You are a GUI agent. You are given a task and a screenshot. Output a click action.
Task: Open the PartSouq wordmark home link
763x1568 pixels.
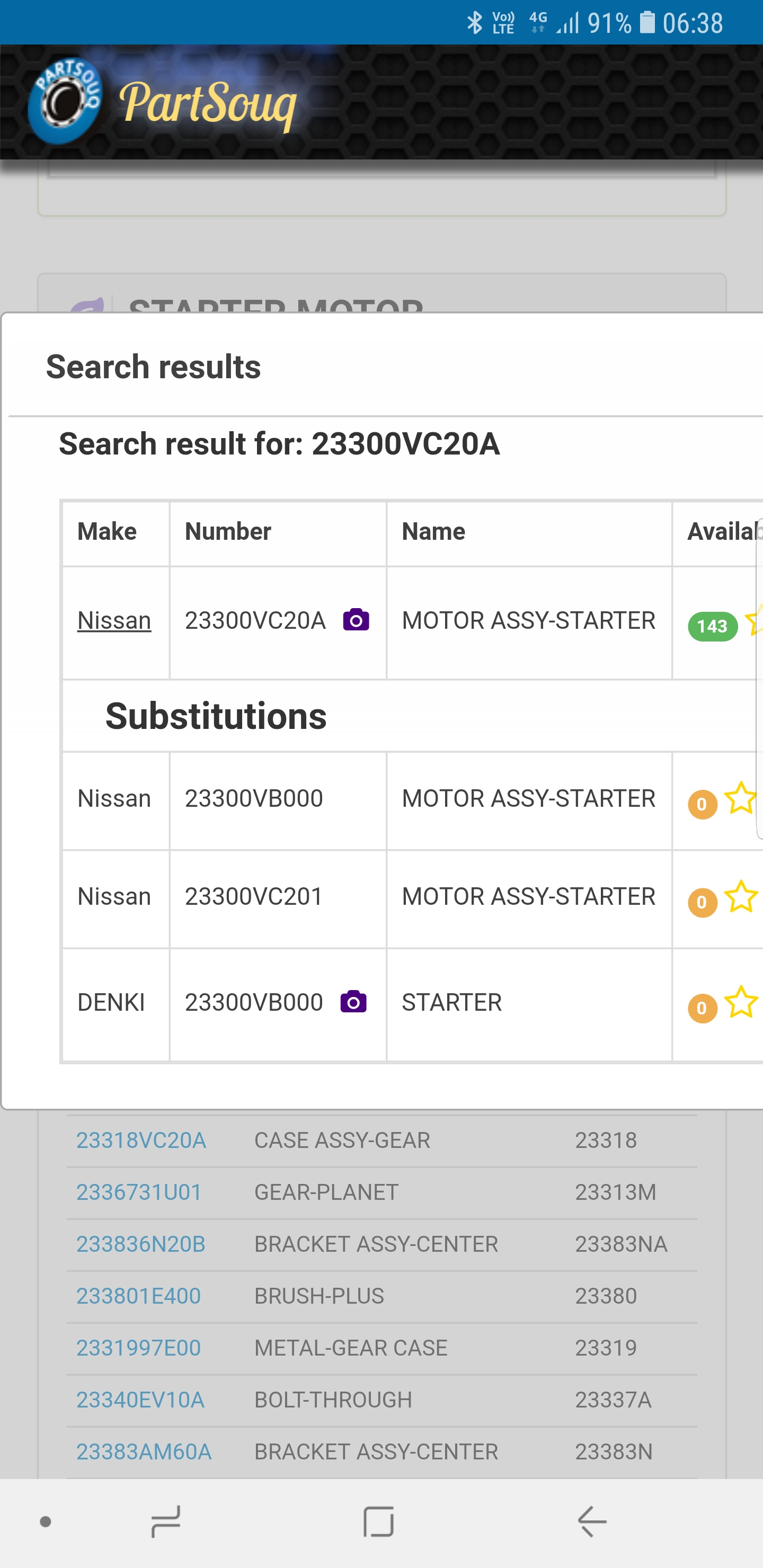click(208, 106)
